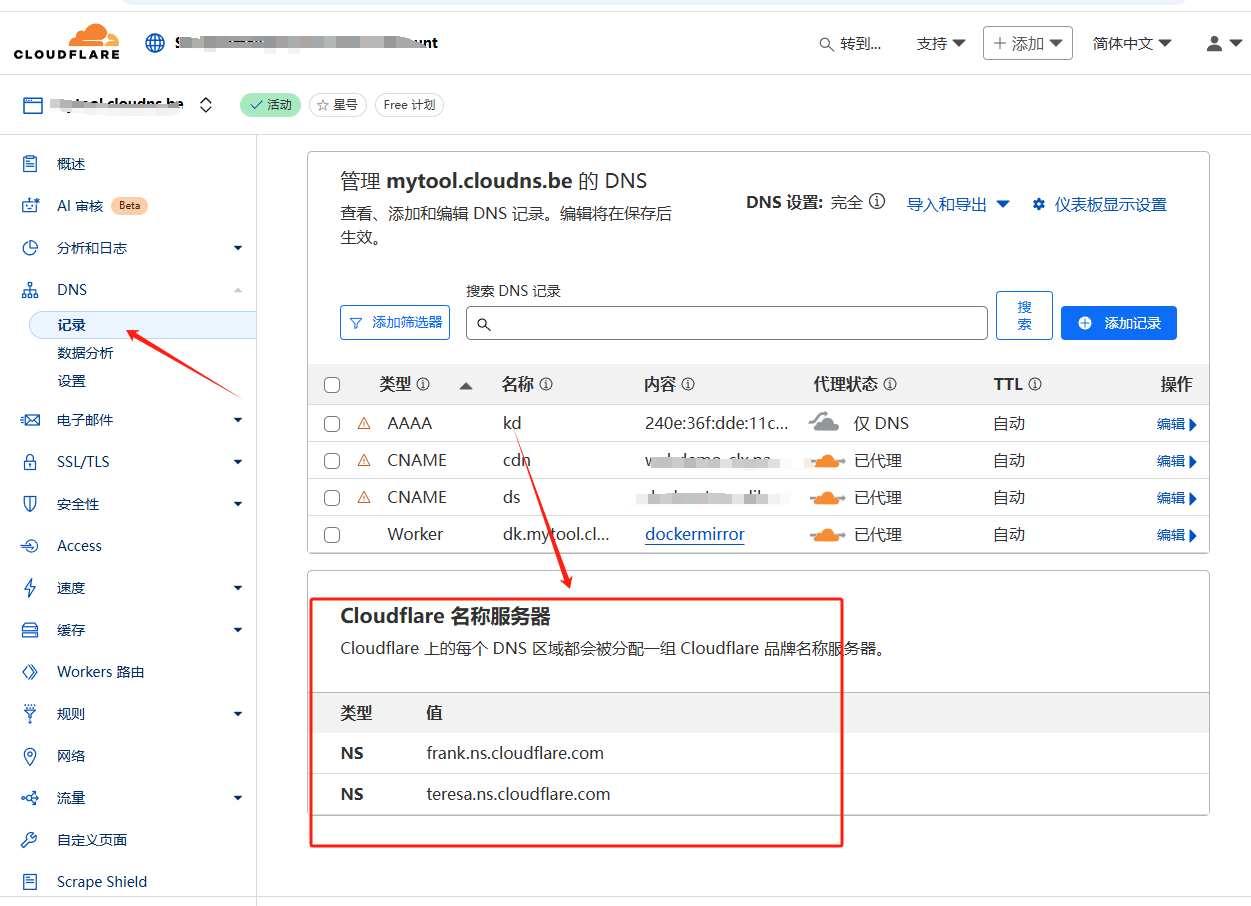The height and width of the screenshot is (906, 1251).
Task: Click the DNS network sidebar icon
Action: click(x=30, y=290)
